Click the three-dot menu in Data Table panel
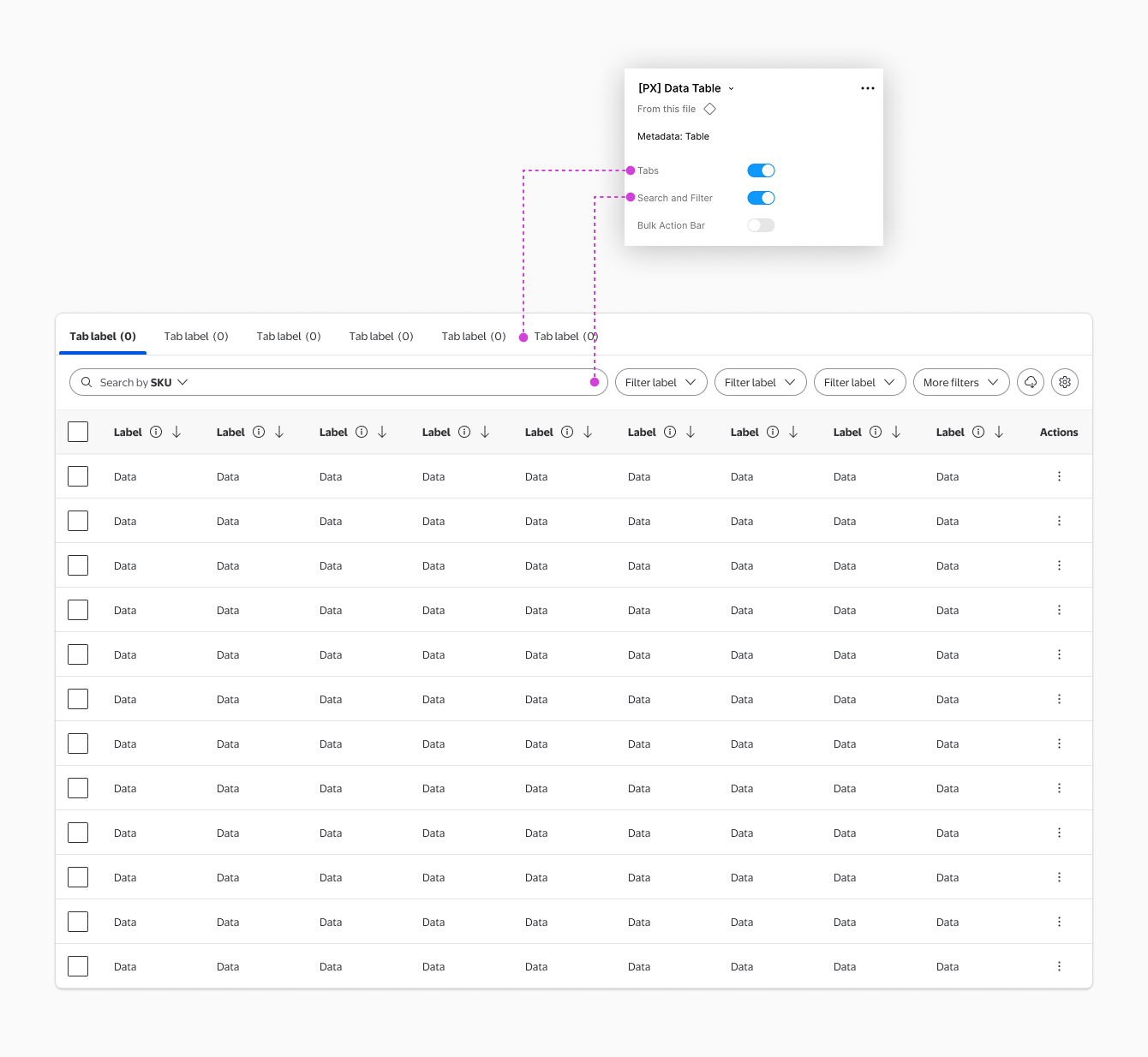The image size is (1148, 1057). [867, 88]
